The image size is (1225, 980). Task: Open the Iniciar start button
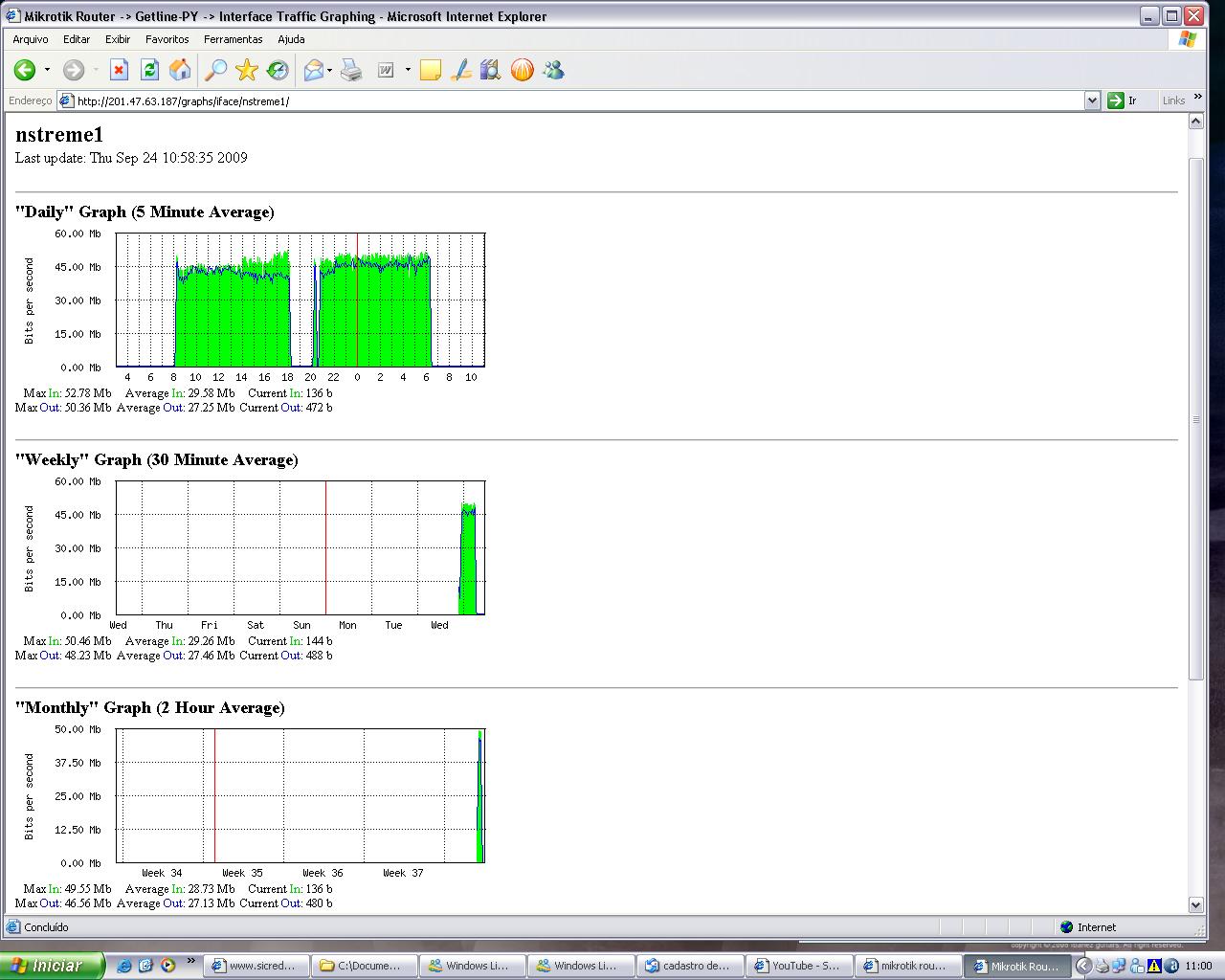pyautogui.click(x=52, y=966)
